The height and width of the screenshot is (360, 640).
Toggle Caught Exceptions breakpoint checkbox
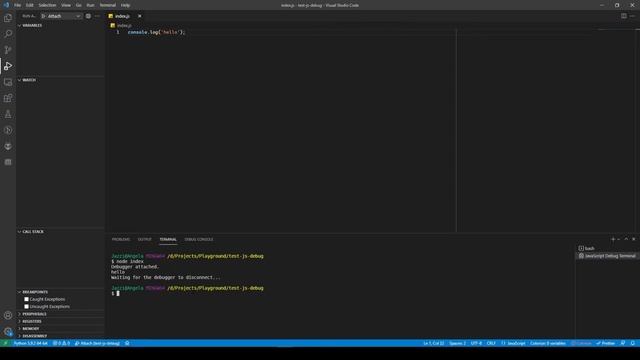coord(26,299)
